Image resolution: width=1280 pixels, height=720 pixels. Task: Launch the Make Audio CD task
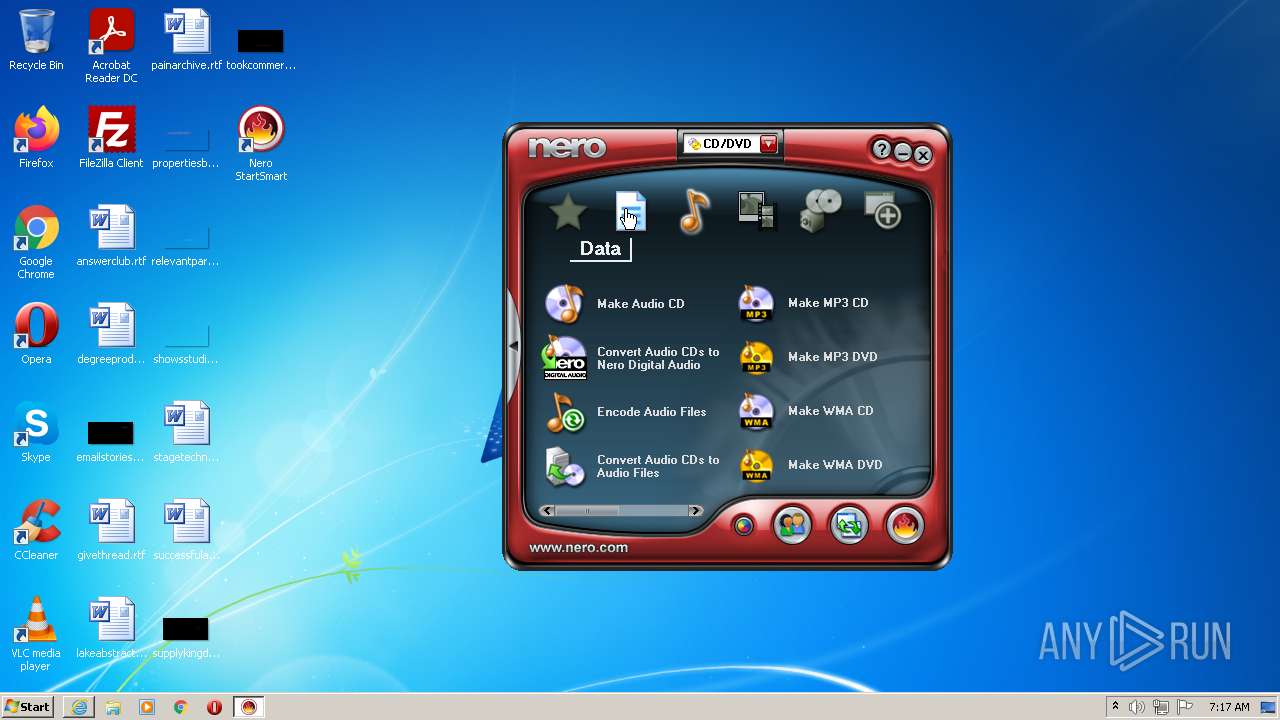point(616,303)
